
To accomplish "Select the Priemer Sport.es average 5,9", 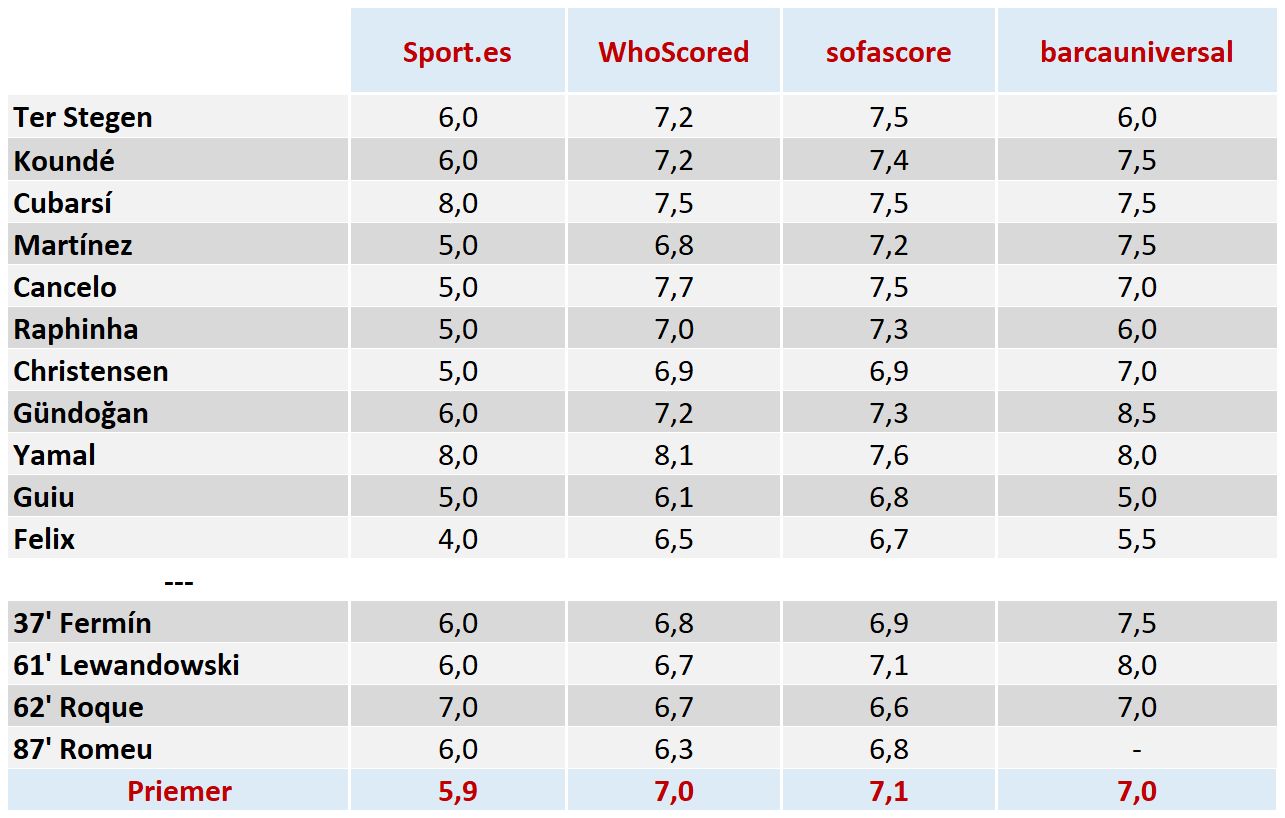I will tap(458, 791).
